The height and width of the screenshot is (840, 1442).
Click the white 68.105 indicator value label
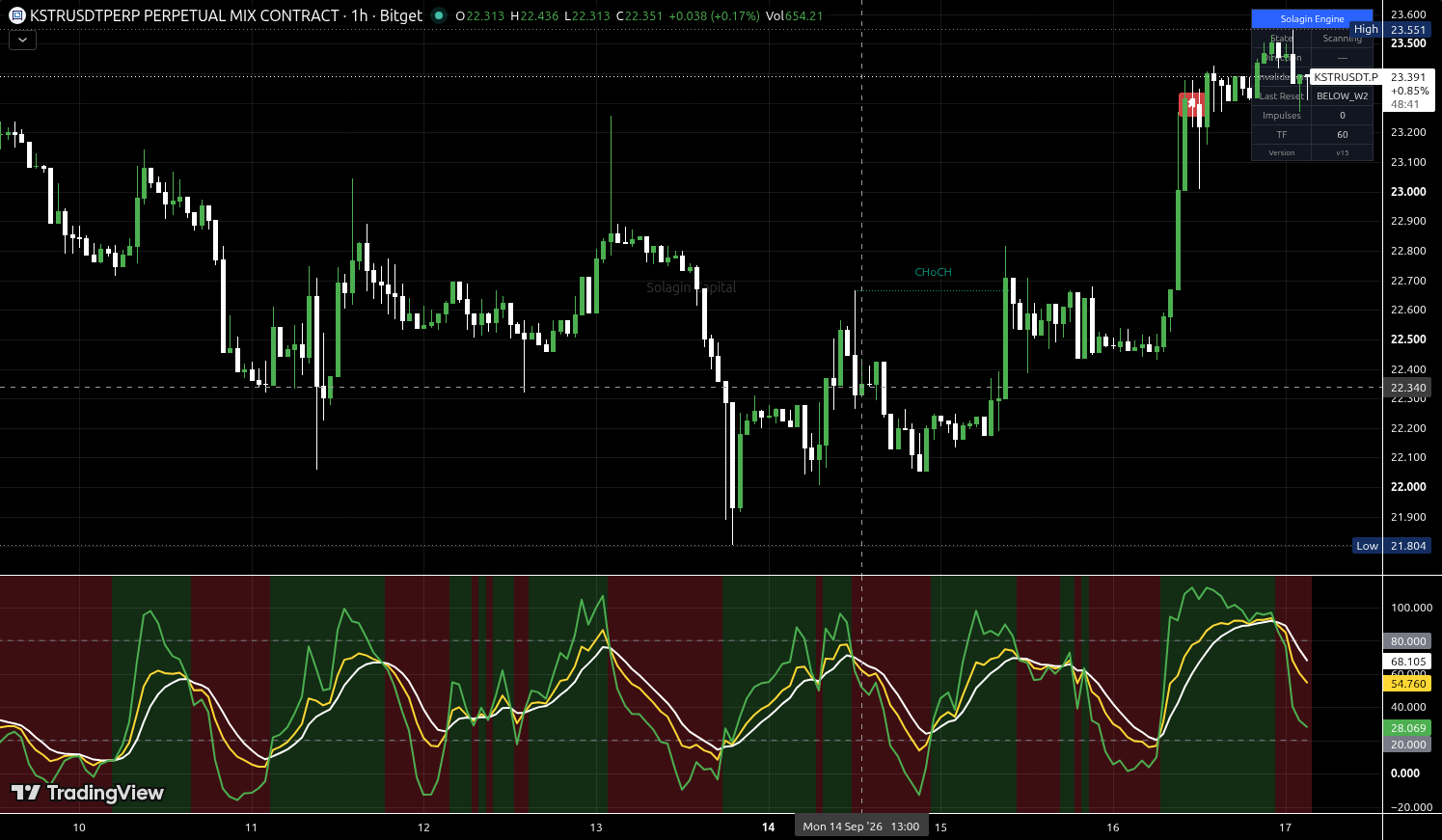pyautogui.click(x=1408, y=662)
